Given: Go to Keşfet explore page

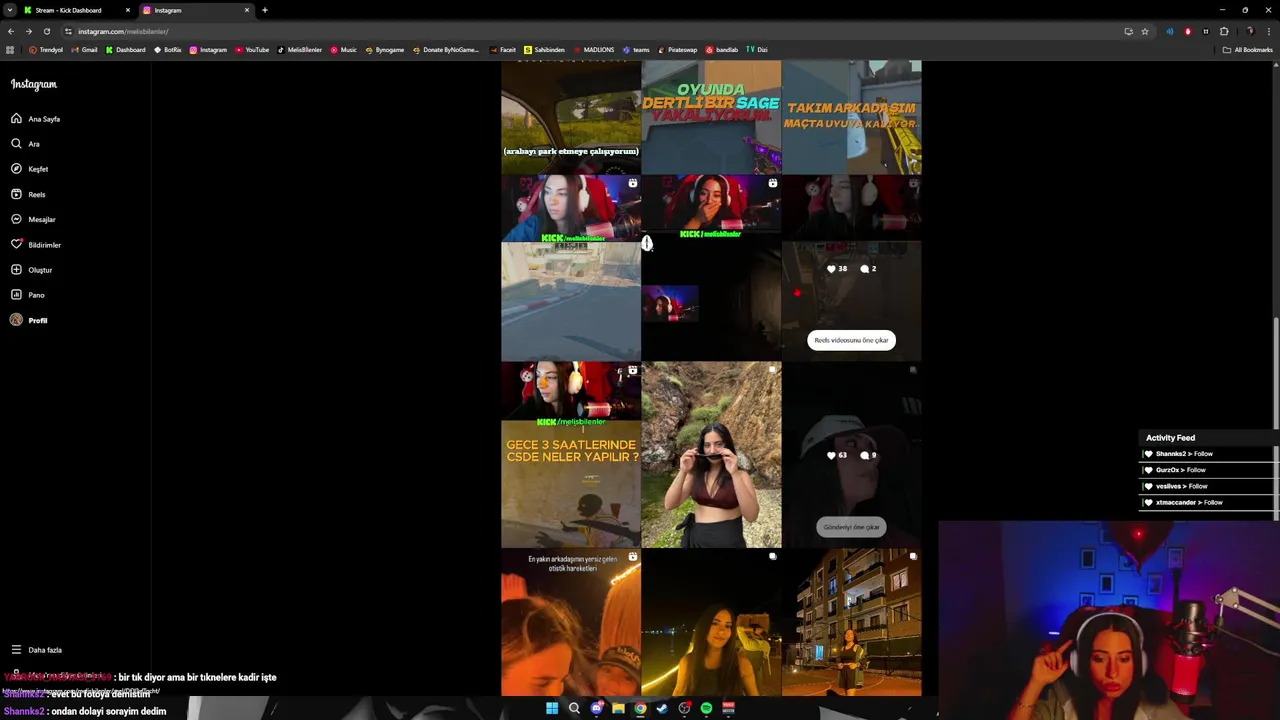Looking at the screenshot, I should click(x=29, y=169).
